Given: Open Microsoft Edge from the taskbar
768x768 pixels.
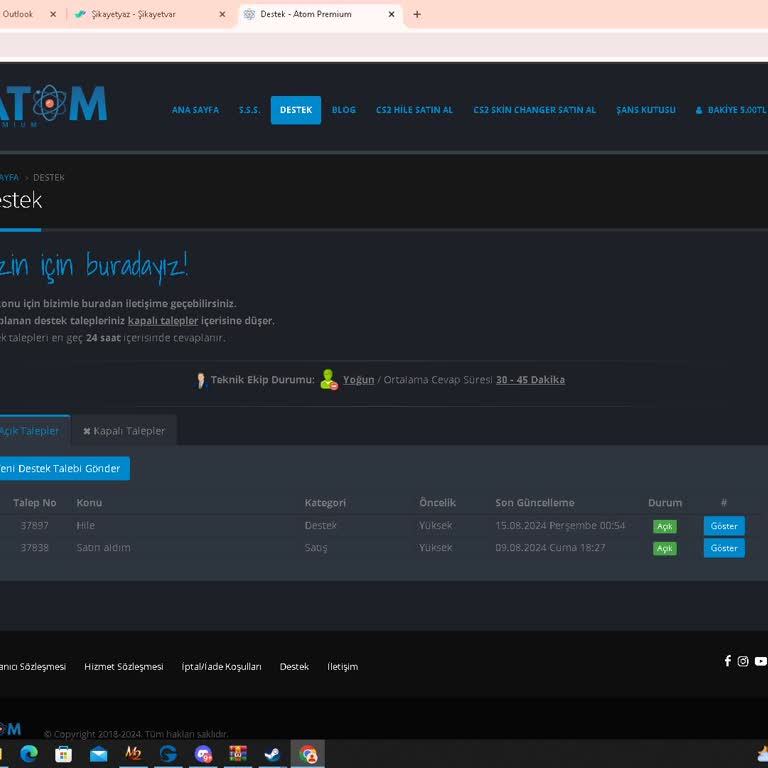Looking at the screenshot, I should pos(29,753).
